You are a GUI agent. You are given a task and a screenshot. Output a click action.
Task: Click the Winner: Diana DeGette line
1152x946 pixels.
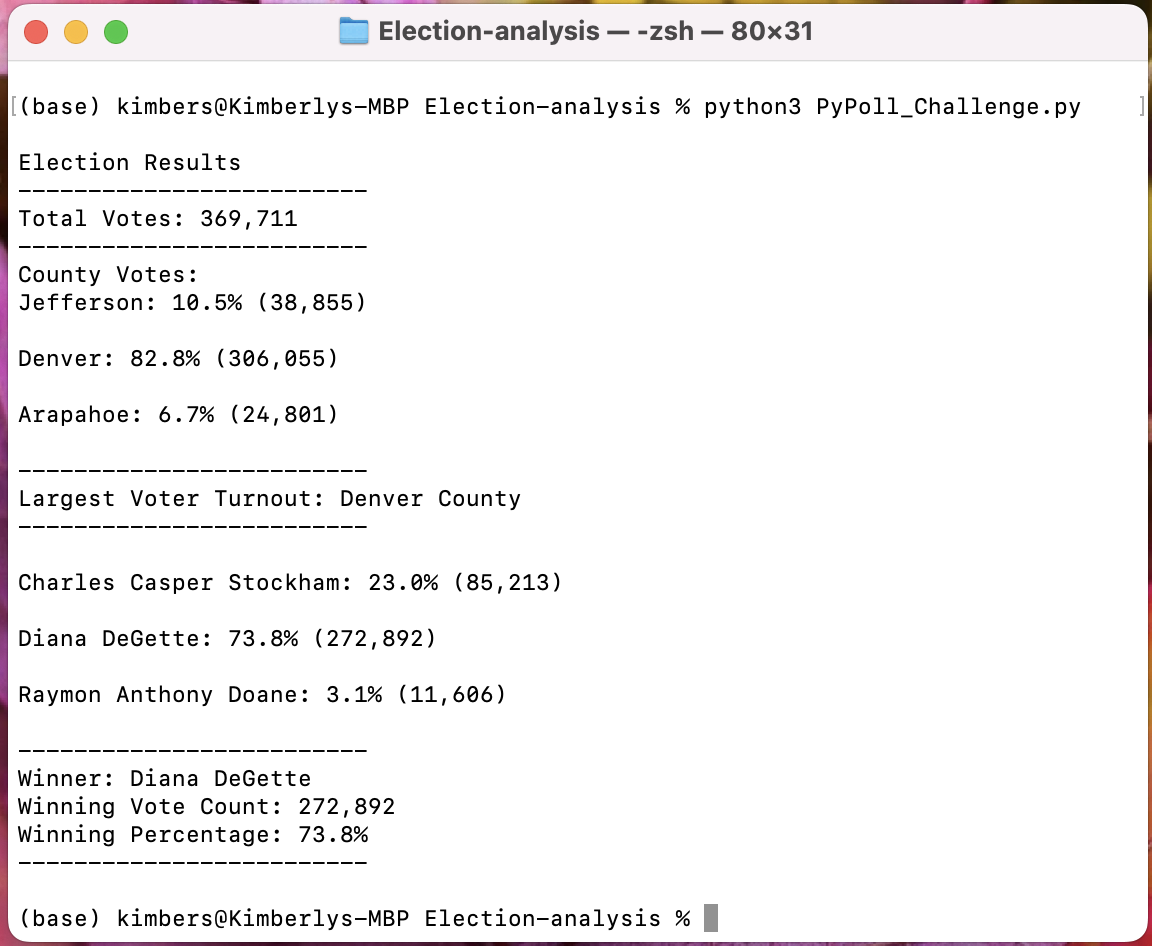pos(166,778)
